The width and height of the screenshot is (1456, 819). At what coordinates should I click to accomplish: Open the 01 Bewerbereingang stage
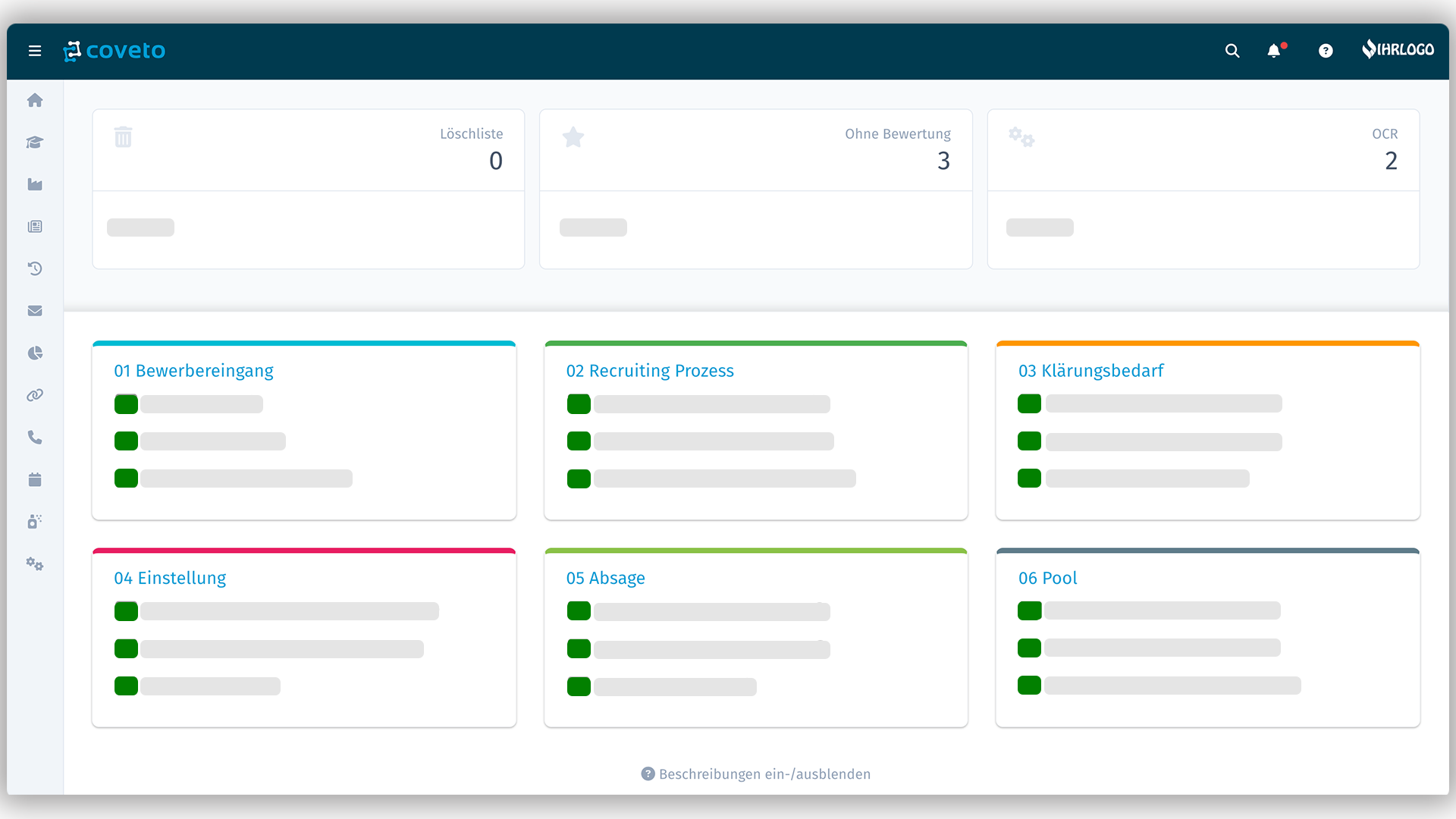(193, 371)
